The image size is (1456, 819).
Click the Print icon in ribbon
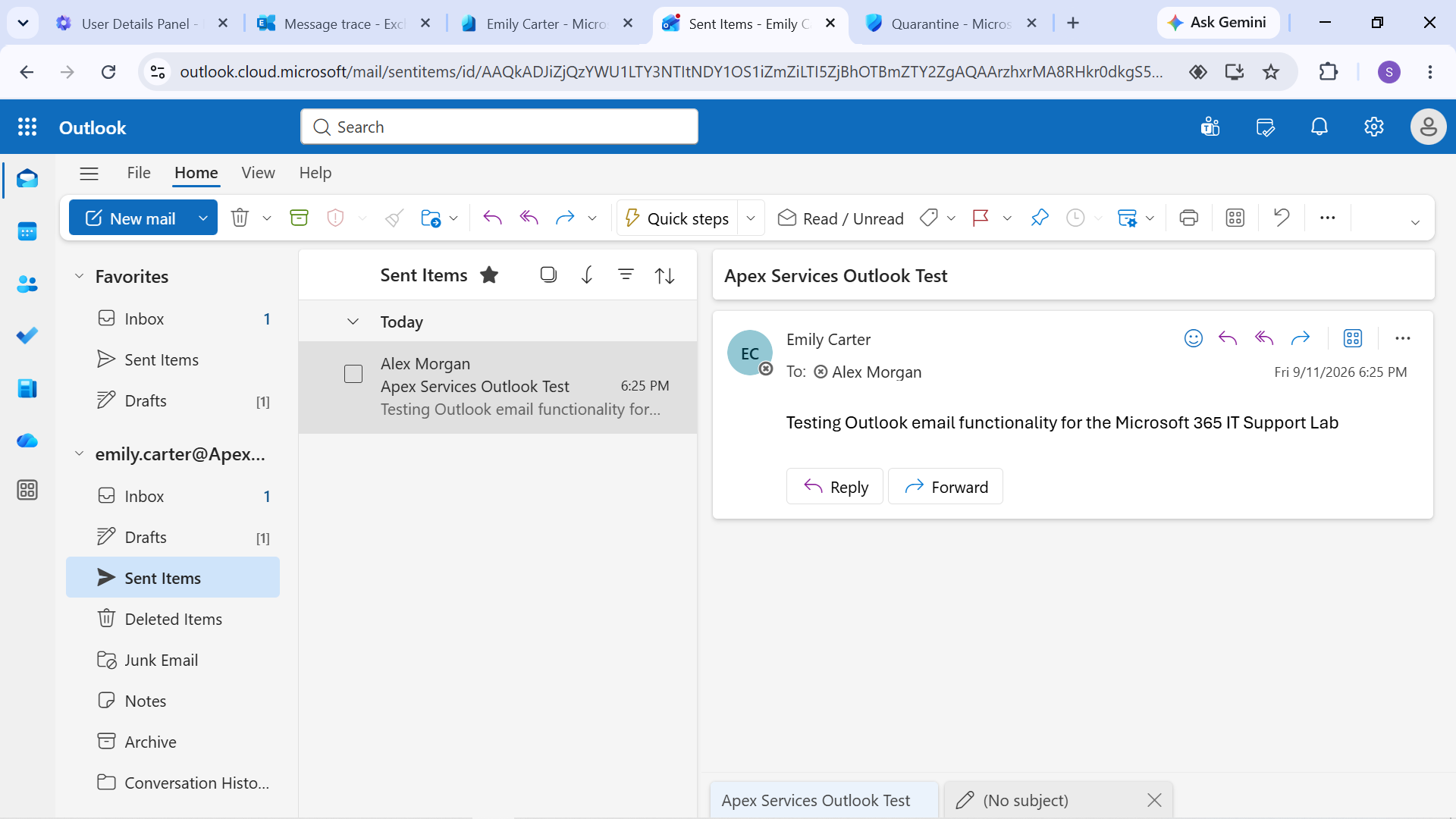tap(1189, 218)
